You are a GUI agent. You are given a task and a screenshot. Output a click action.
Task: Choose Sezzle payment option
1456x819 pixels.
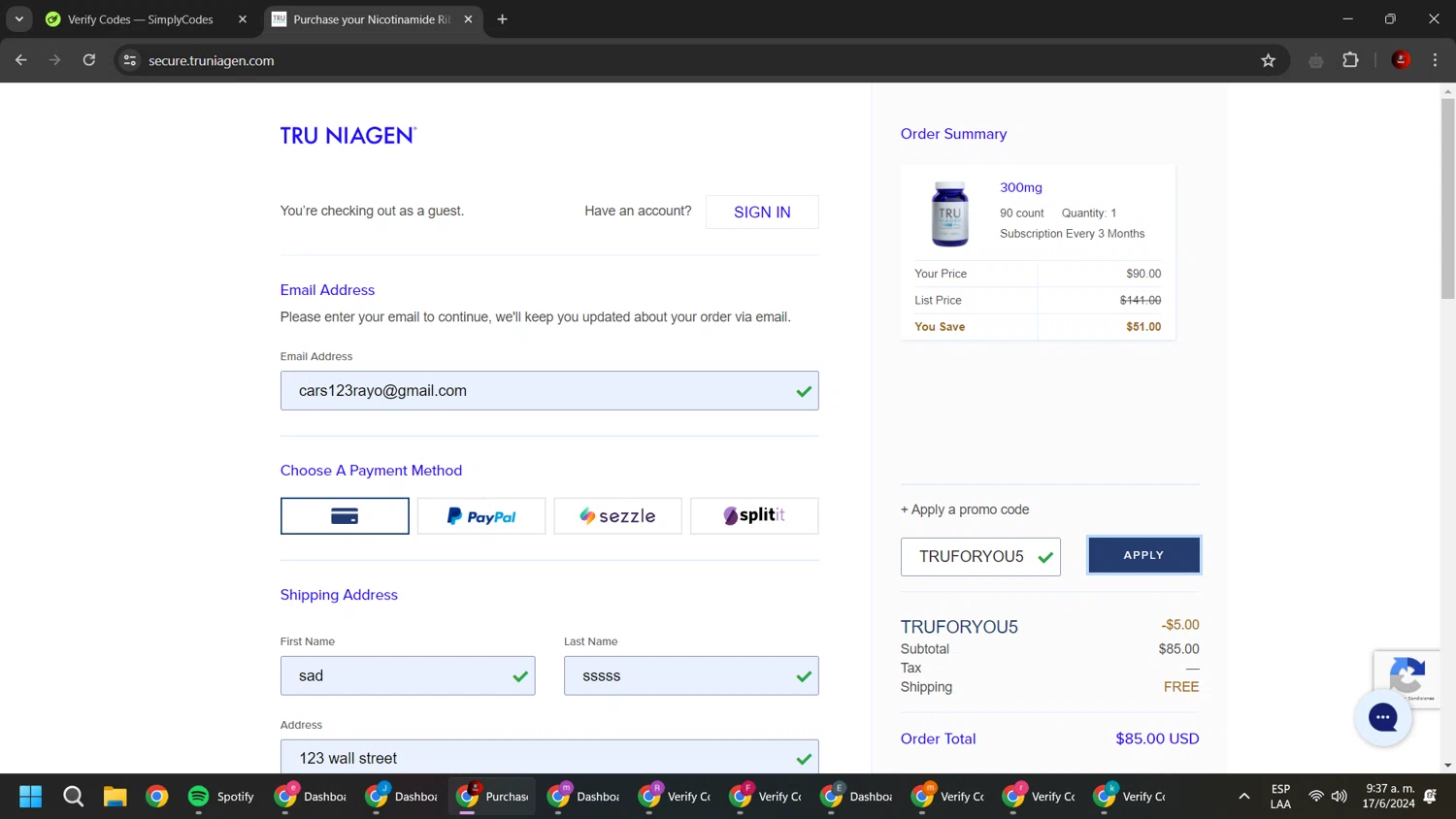617,516
